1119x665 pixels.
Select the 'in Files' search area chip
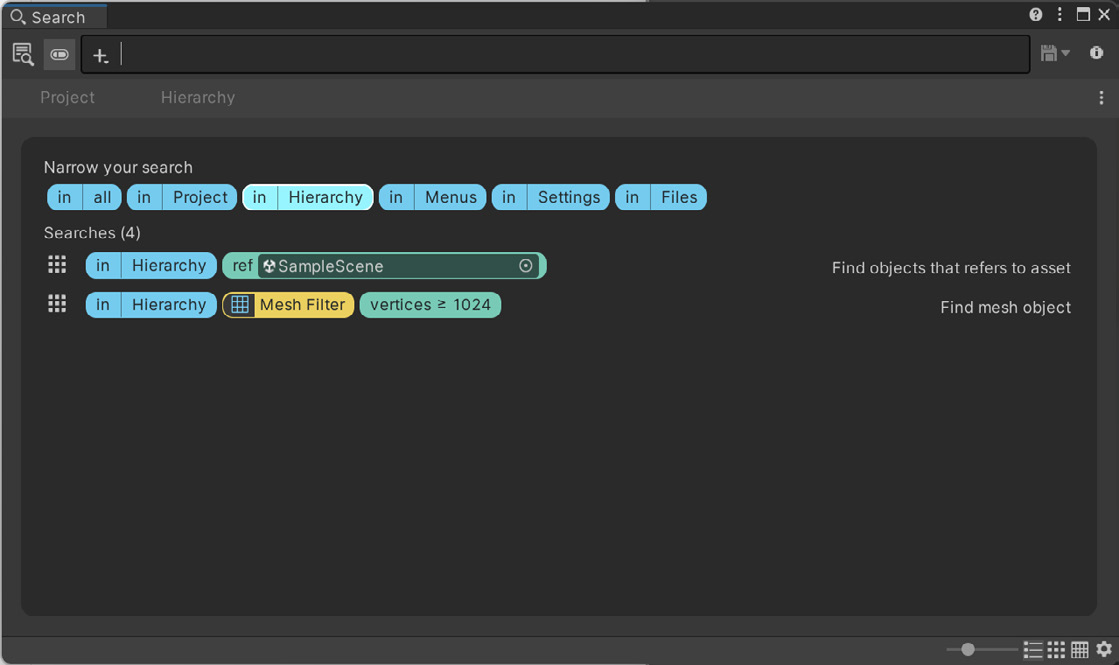[661, 198]
